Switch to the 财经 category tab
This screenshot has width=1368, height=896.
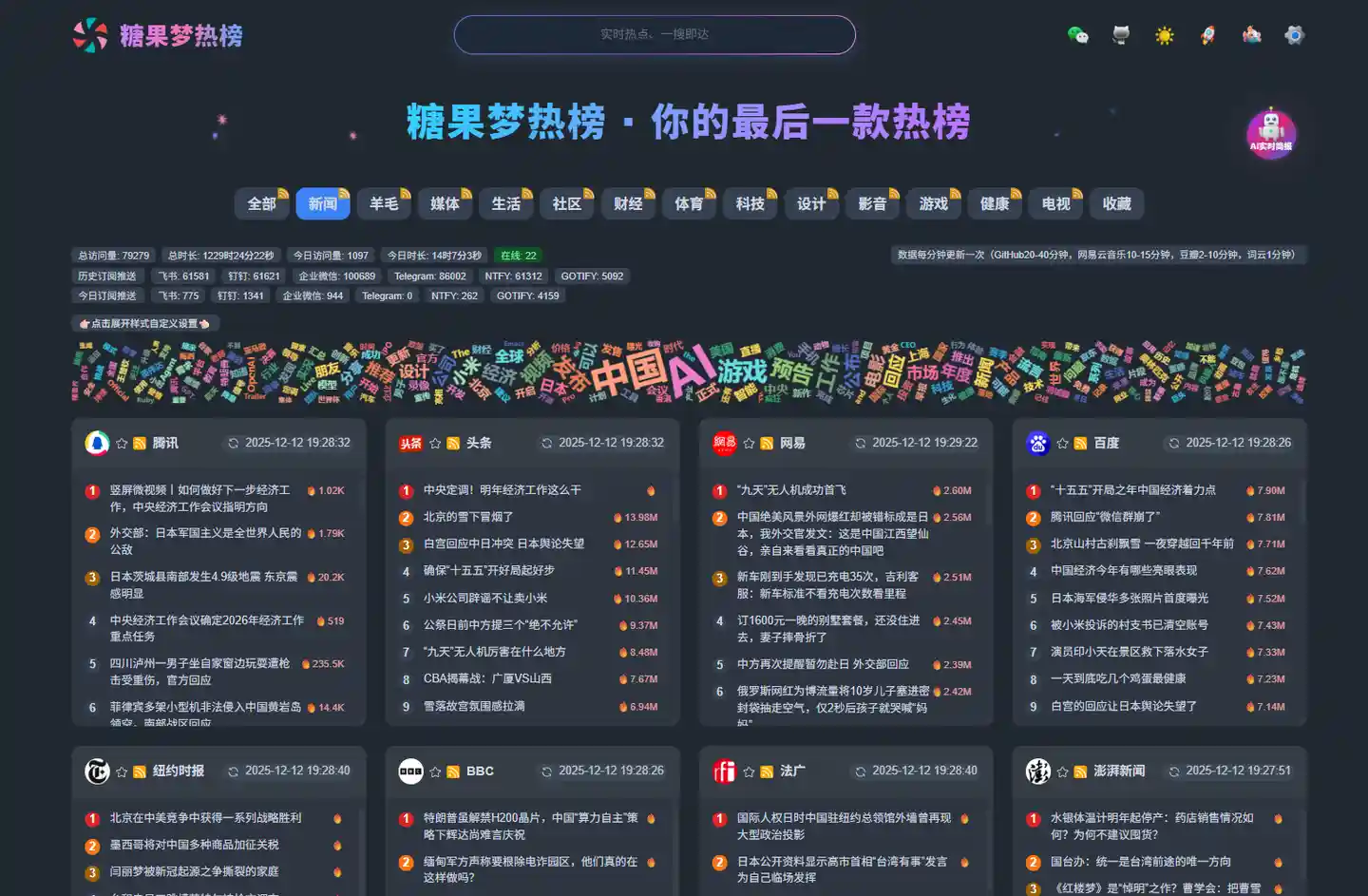click(628, 204)
